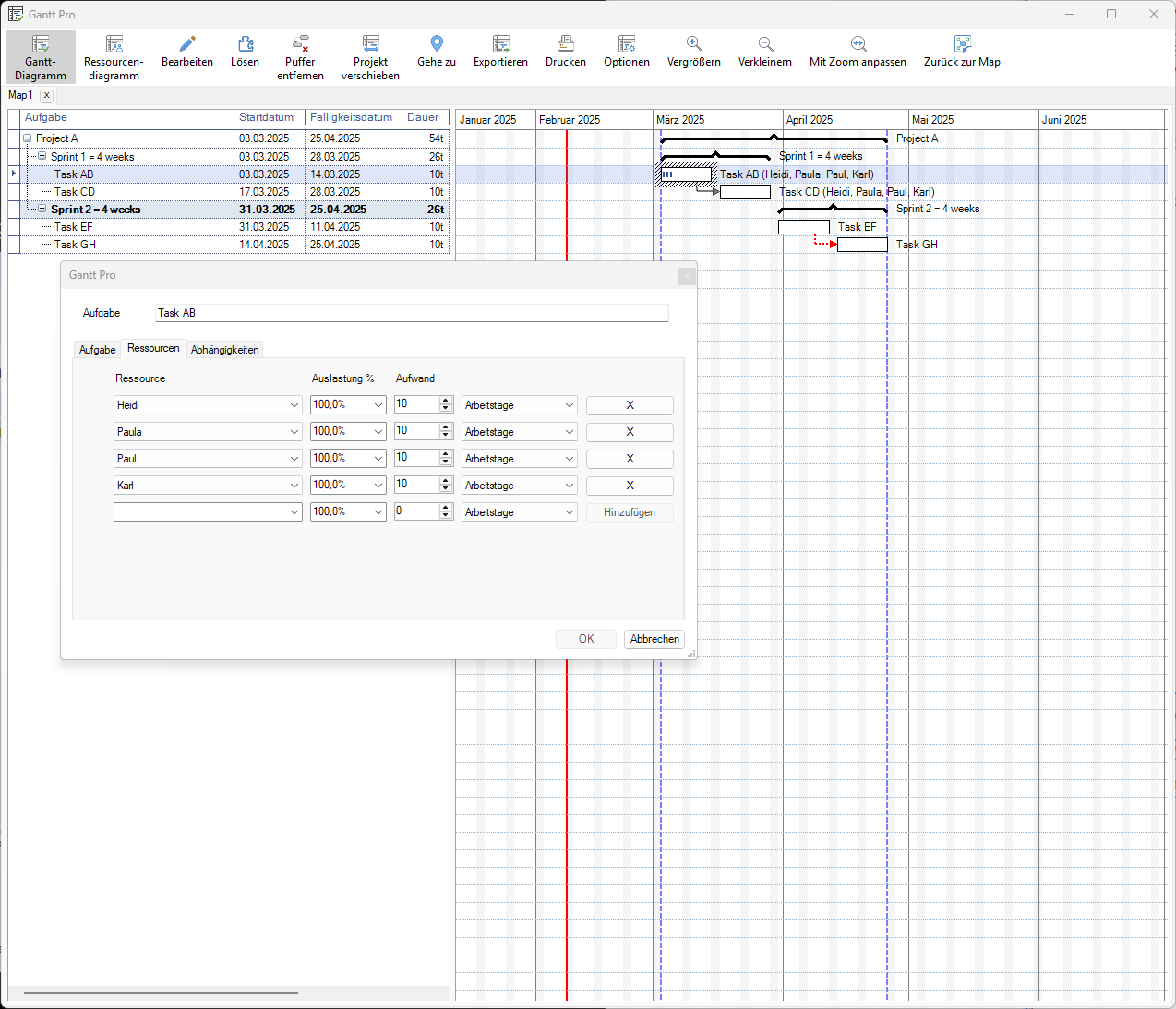Decrease Aufwand stepper for Paul

(x=446, y=462)
